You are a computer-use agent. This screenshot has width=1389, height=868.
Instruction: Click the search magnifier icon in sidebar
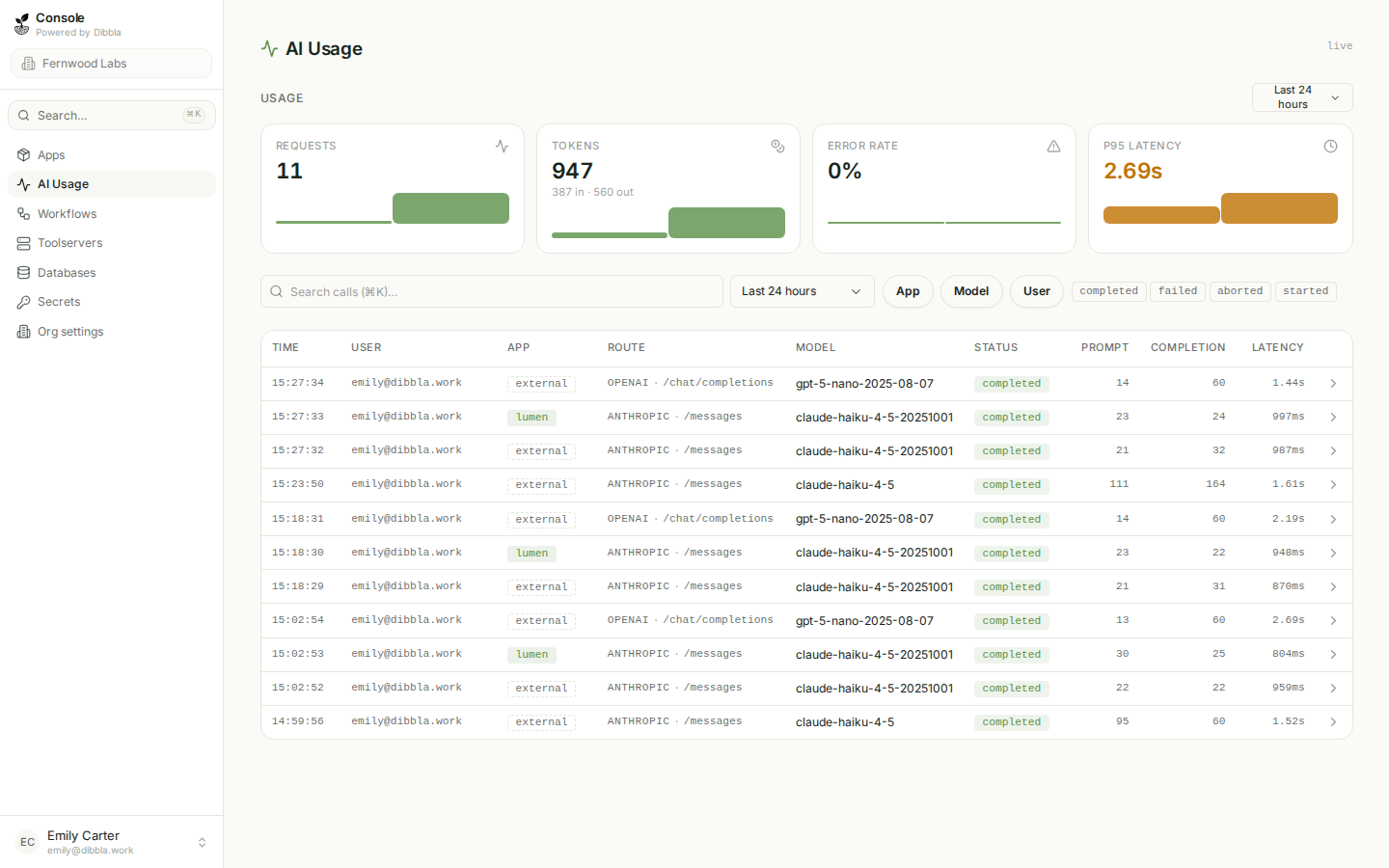click(x=24, y=116)
